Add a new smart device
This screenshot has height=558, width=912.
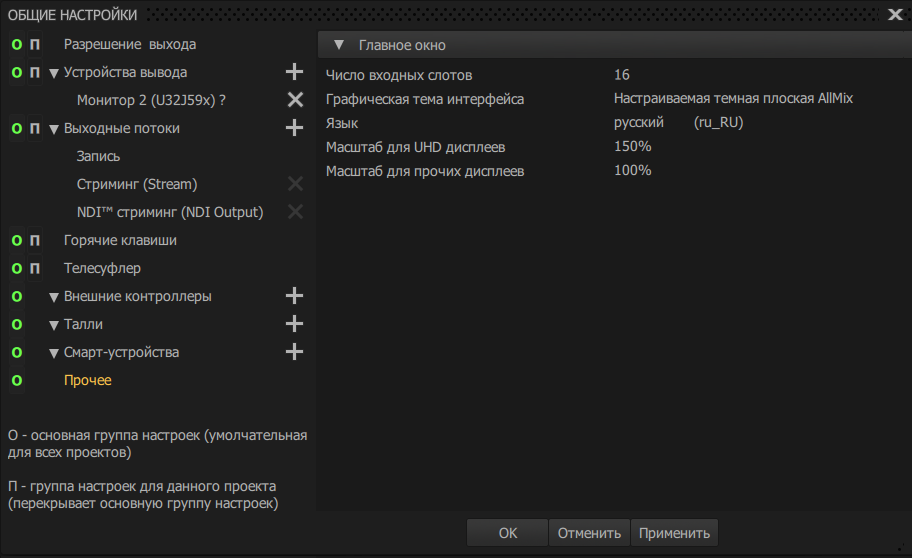pyautogui.click(x=294, y=352)
